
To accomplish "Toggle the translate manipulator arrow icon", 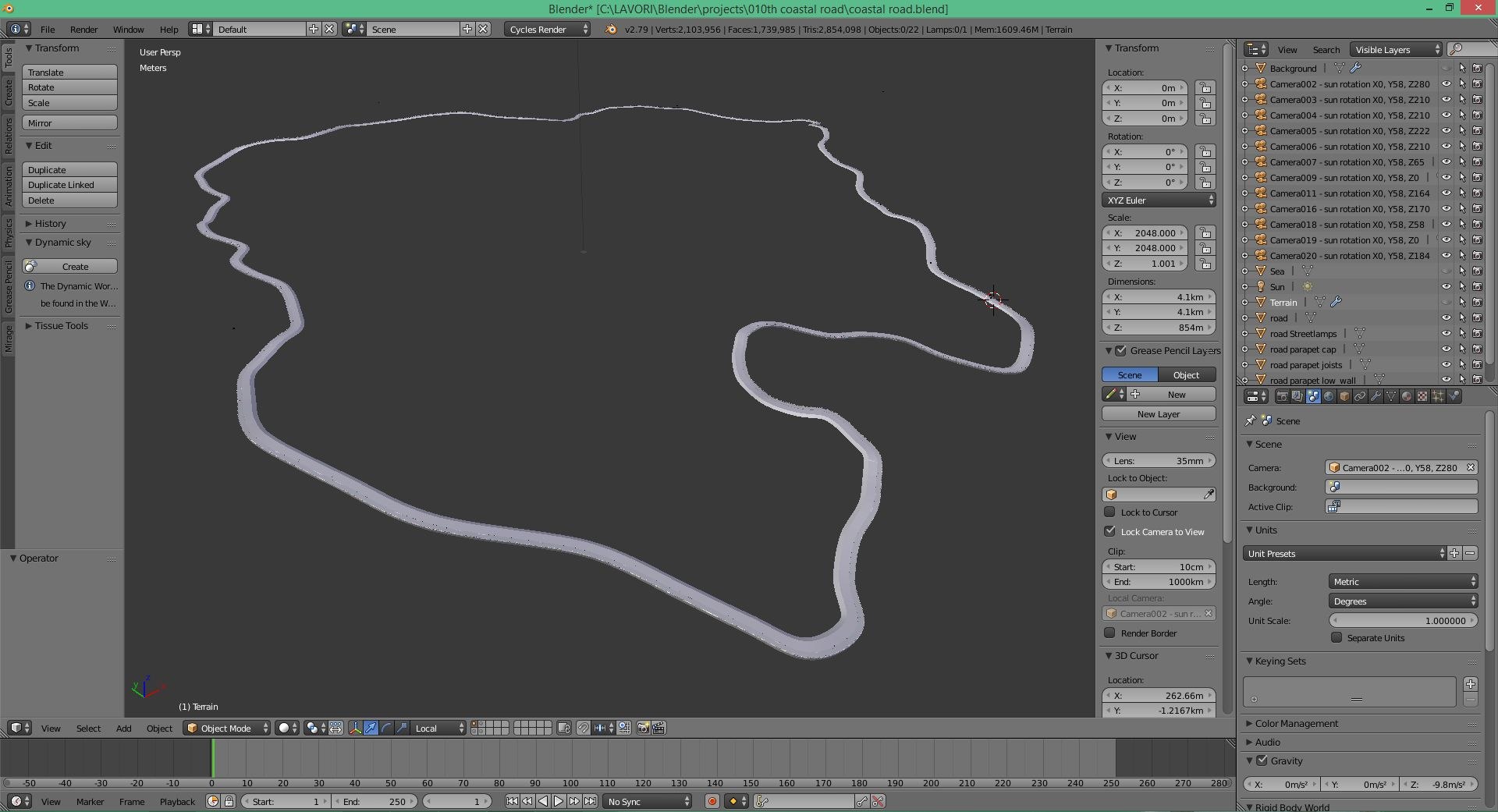I will pos(371,728).
